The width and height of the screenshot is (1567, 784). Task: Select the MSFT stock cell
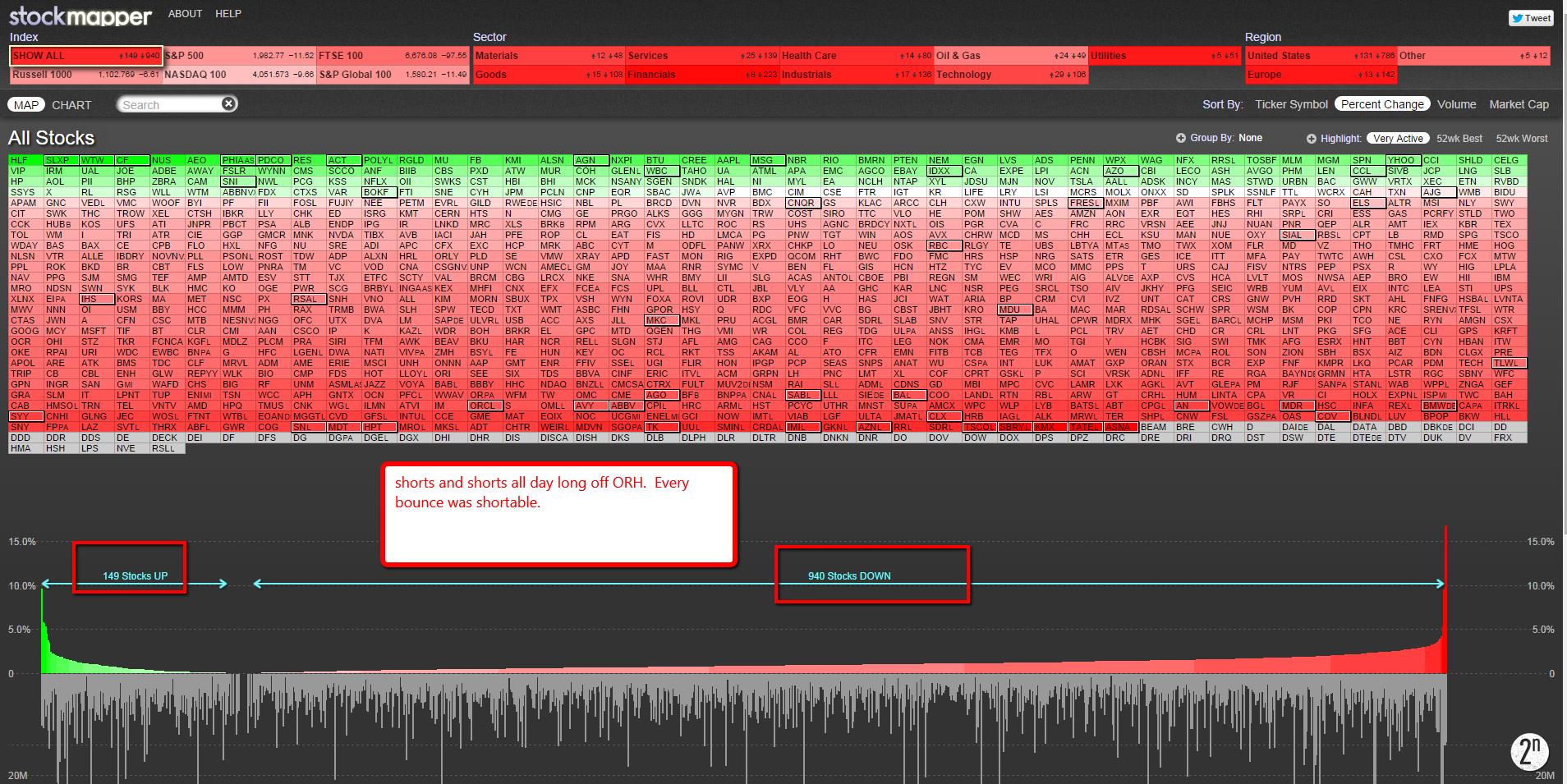(x=97, y=332)
